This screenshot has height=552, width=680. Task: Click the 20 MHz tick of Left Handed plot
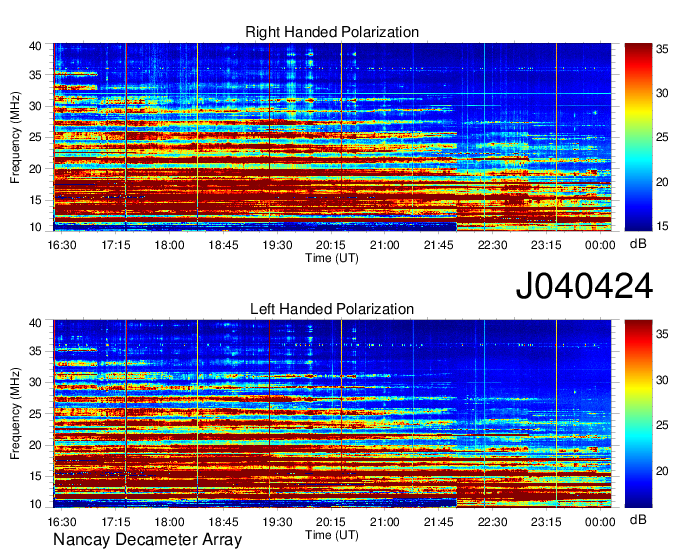point(35,445)
